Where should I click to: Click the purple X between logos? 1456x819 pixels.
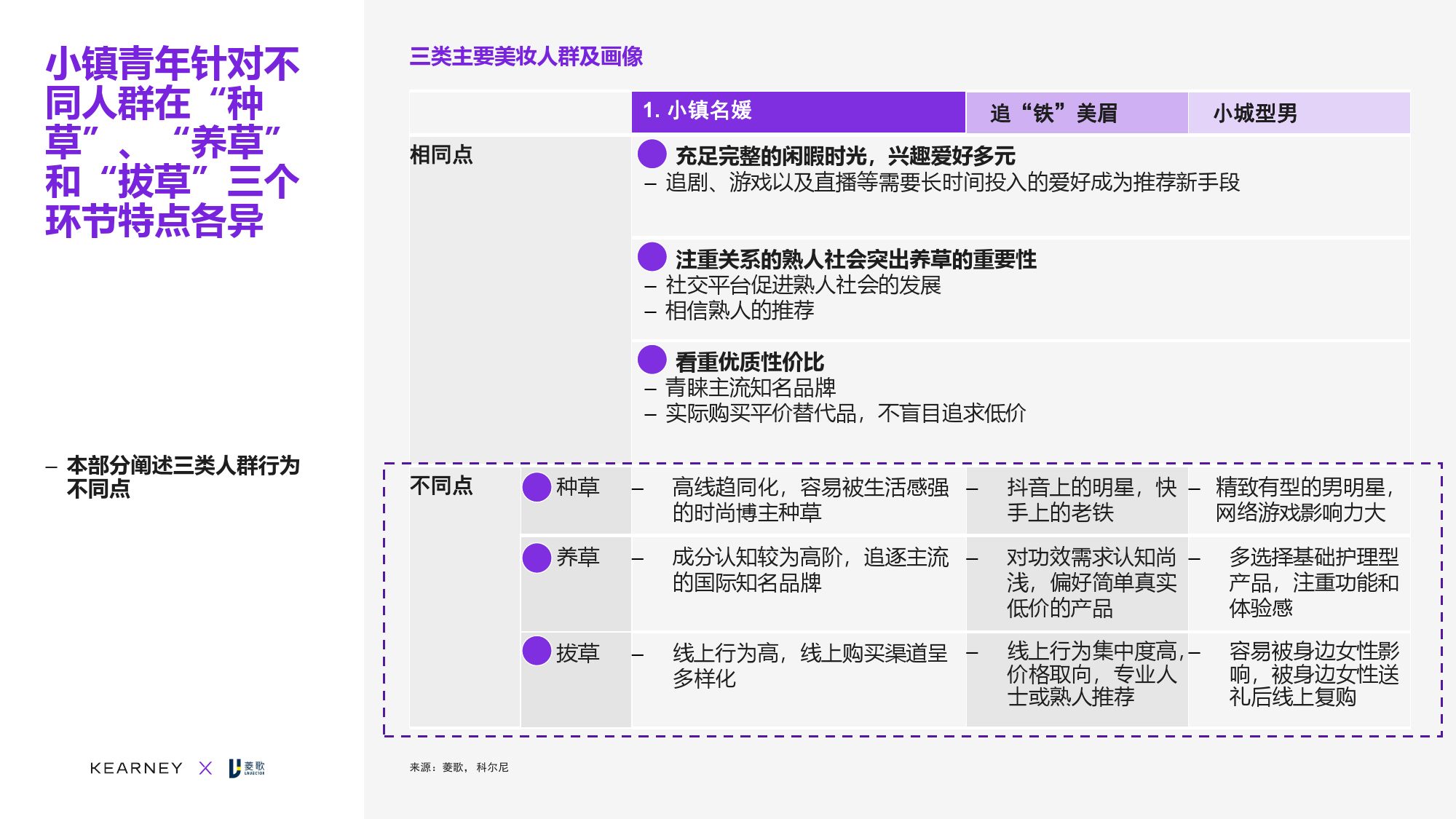point(205,768)
